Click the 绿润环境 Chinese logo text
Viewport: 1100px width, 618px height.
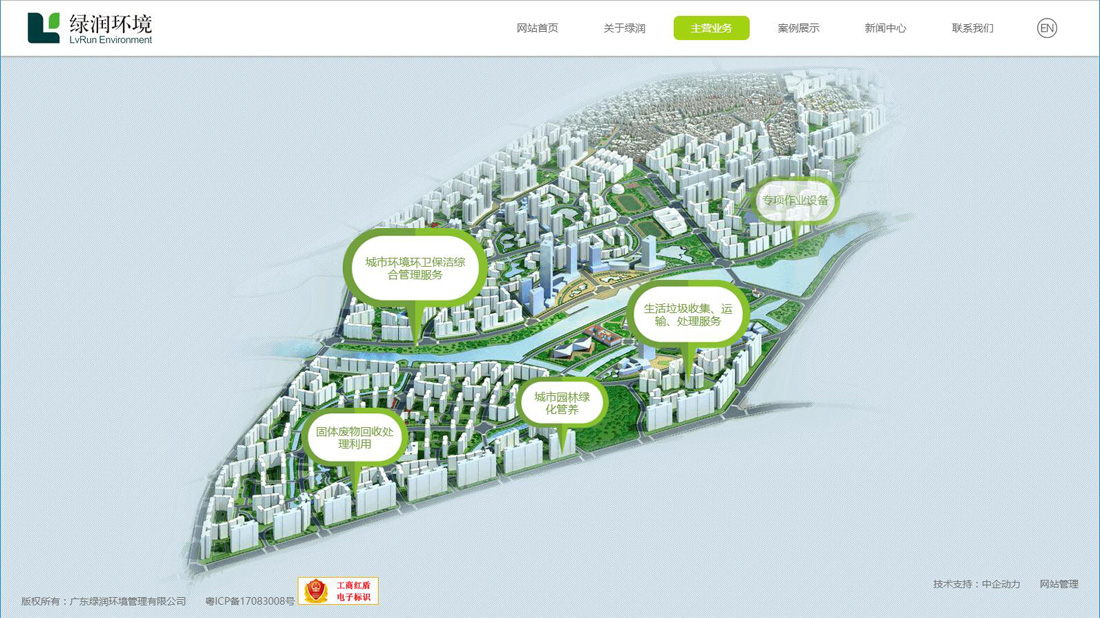(111, 22)
